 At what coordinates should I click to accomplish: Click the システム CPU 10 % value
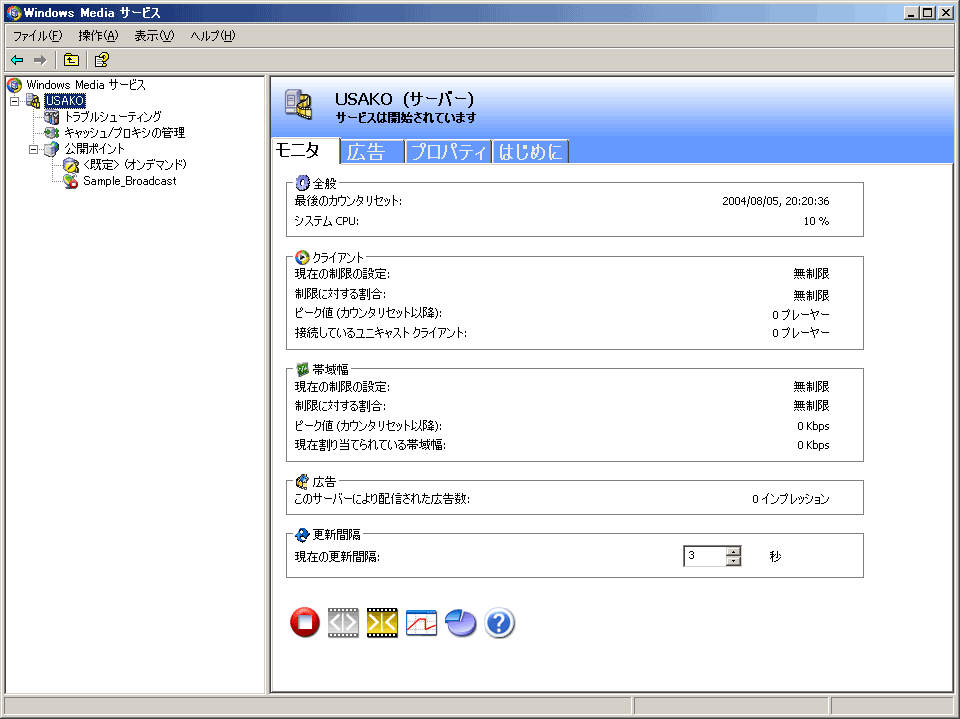(x=817, y=221)
